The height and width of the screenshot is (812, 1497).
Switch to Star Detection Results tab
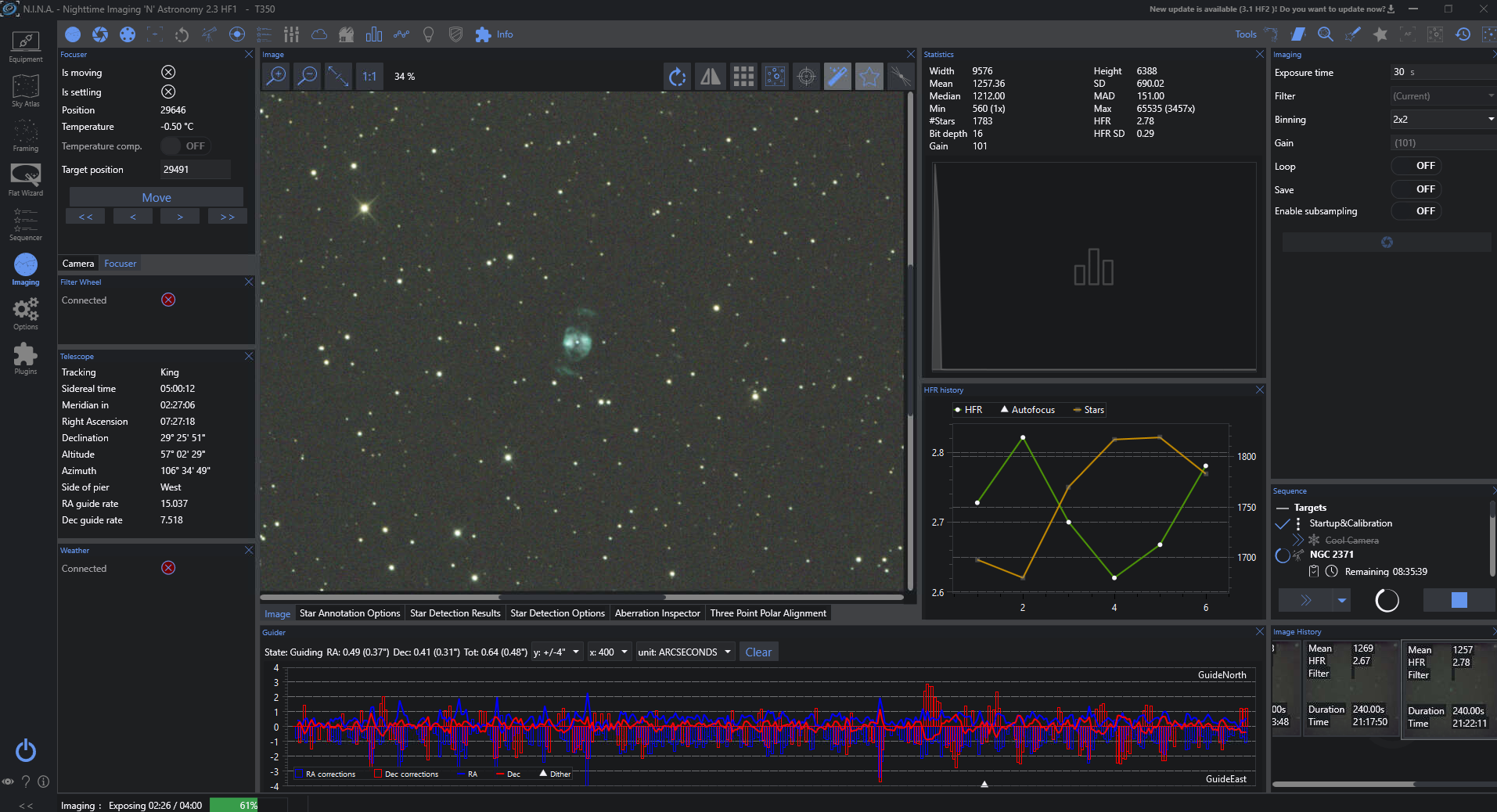tap(455, 613)
